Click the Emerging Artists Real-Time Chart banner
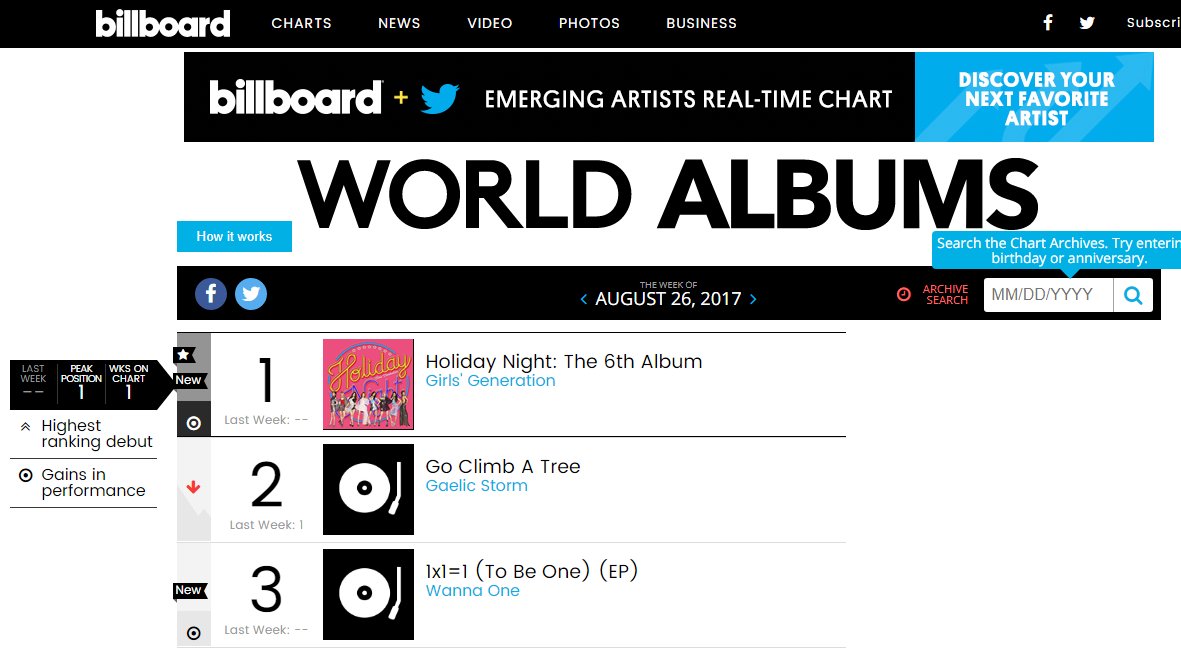 tap(669, 97)
